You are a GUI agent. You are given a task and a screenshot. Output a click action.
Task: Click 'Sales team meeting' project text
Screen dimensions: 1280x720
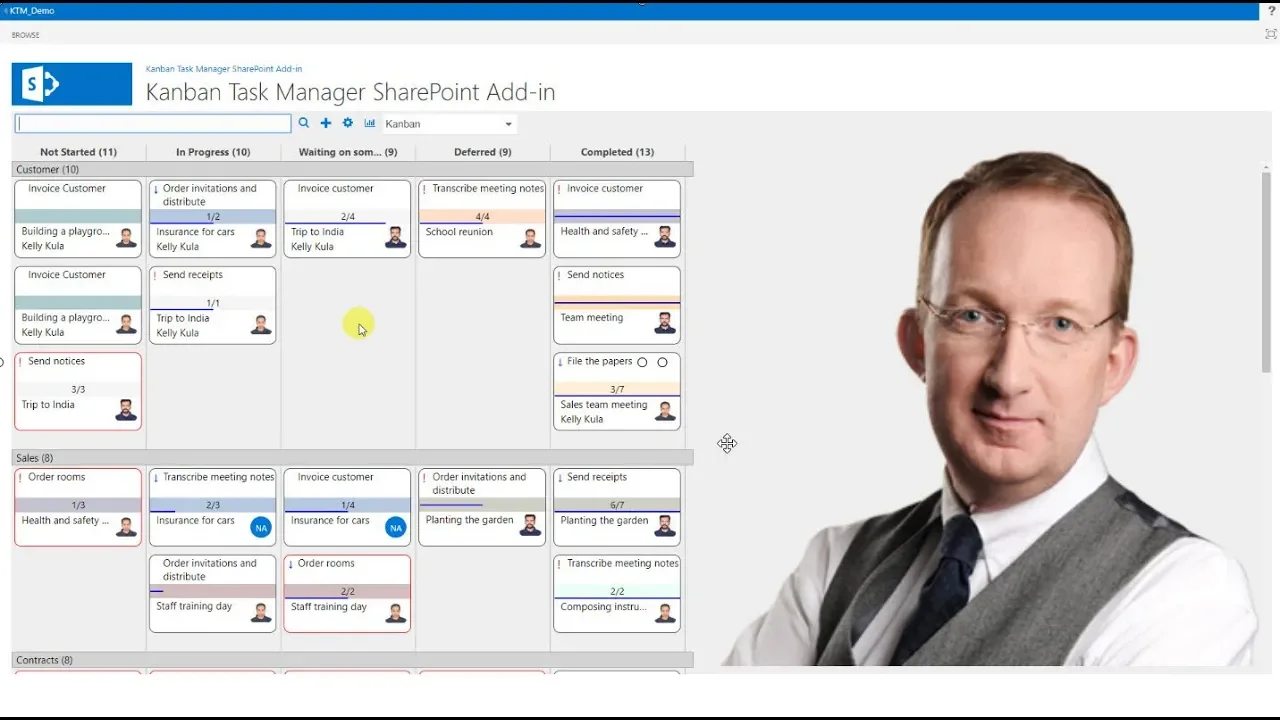603,405
